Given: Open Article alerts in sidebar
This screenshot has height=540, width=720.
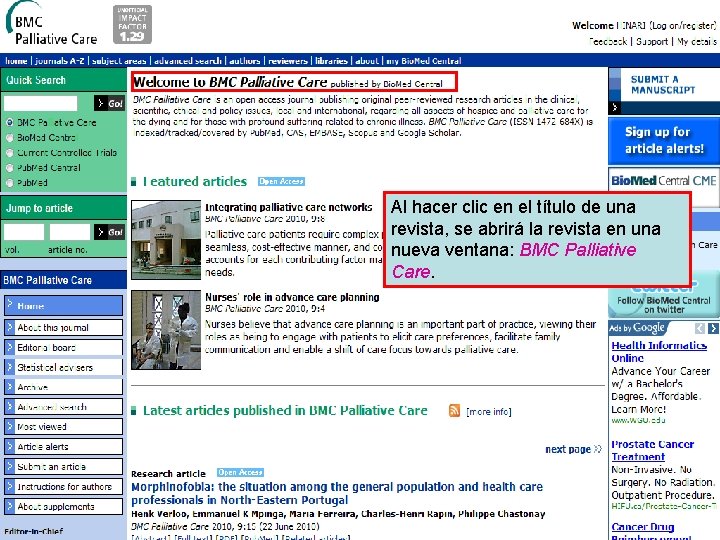Looking at the screenshot, I should click(63, 446).
